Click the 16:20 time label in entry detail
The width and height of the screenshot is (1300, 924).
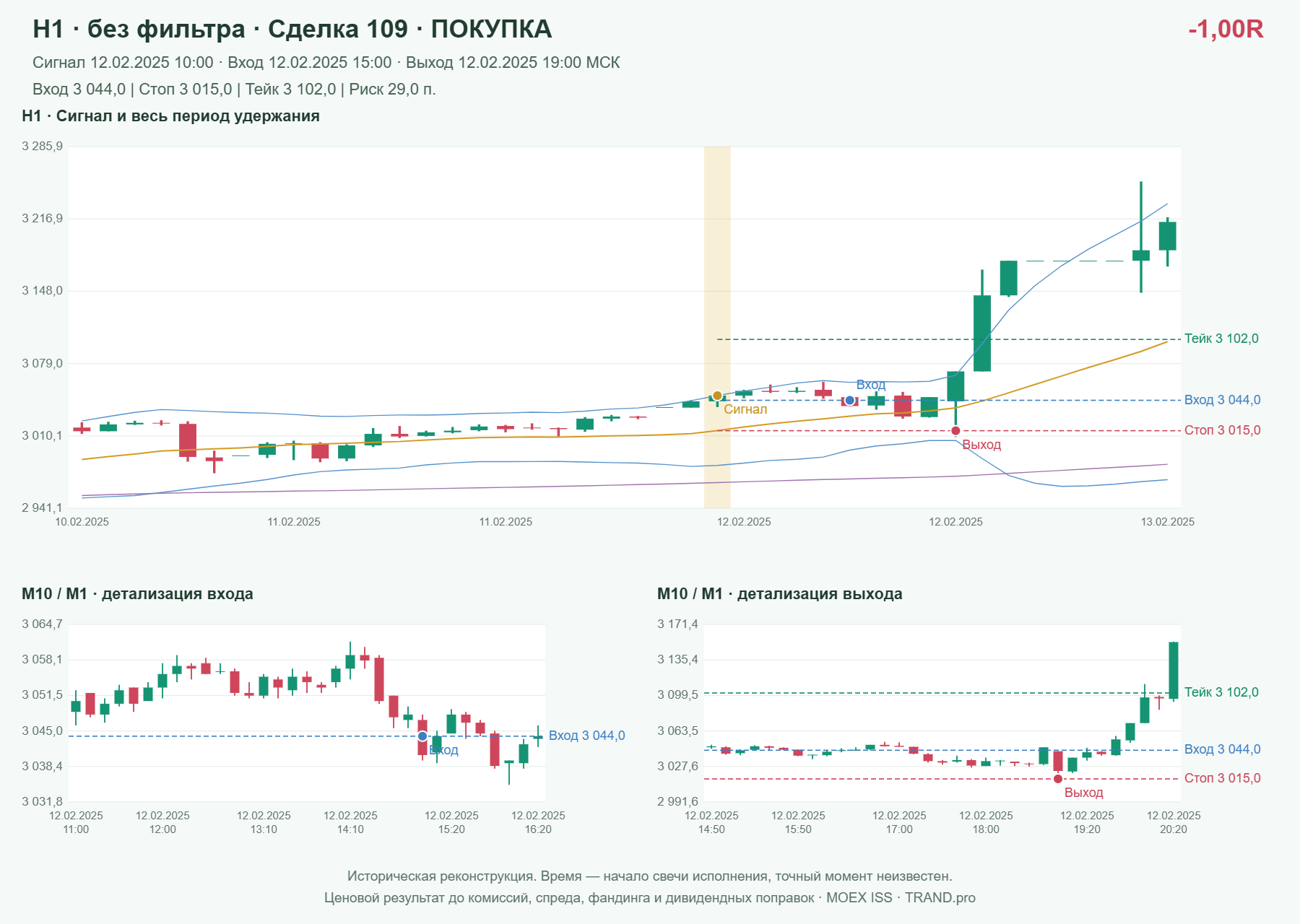click(538, 829)
